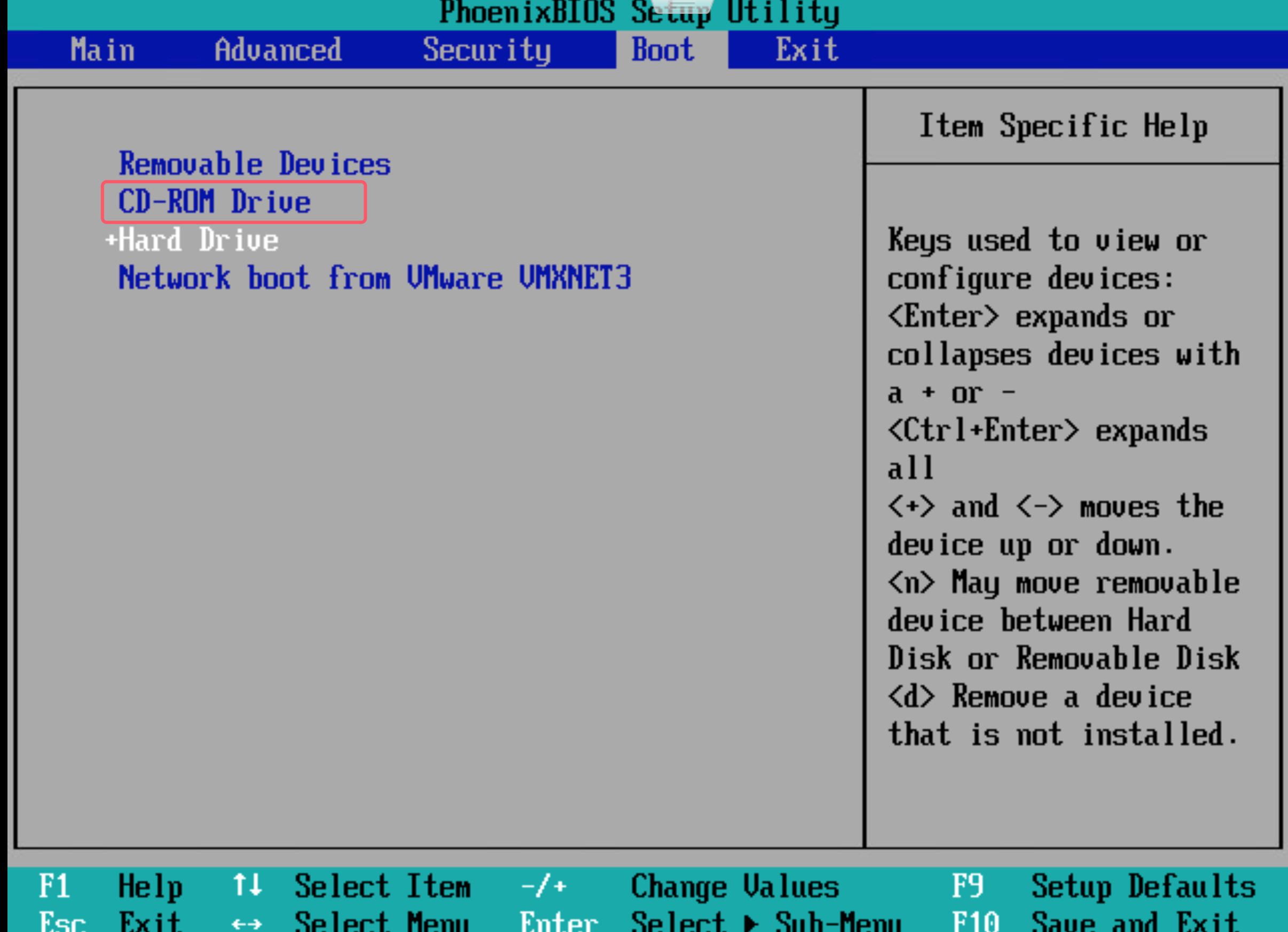Screen dimensions: 1288x932
Task: Select the highlighted Boot tab
Action: tap(663, 50)
